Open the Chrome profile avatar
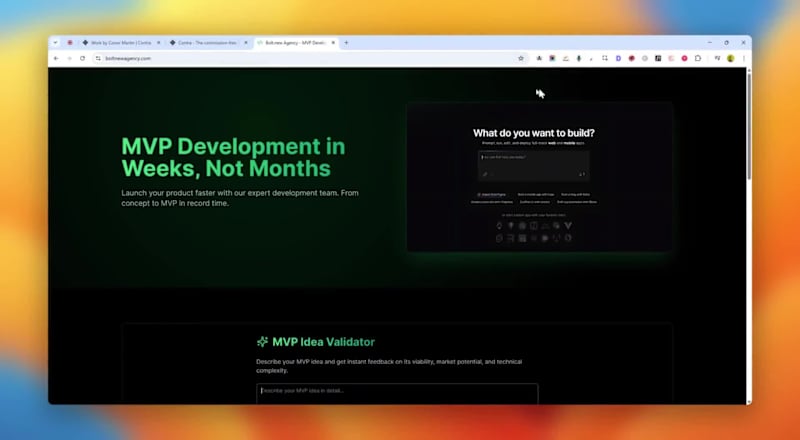Image resolution: width=800 pixels, height=440 pixels. [x=731, y=58]
